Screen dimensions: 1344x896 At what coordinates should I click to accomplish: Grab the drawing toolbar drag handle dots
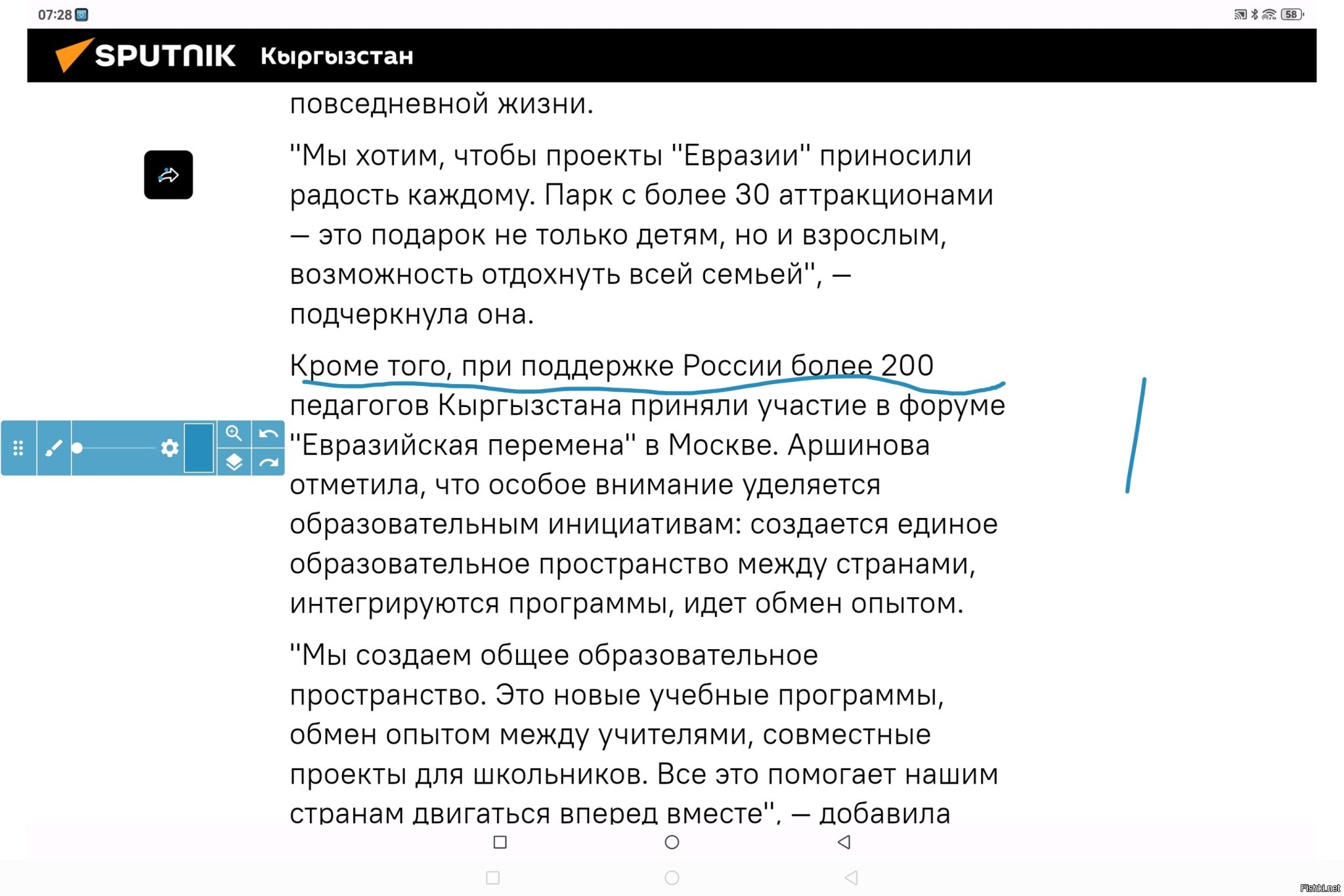pos(18,448)
